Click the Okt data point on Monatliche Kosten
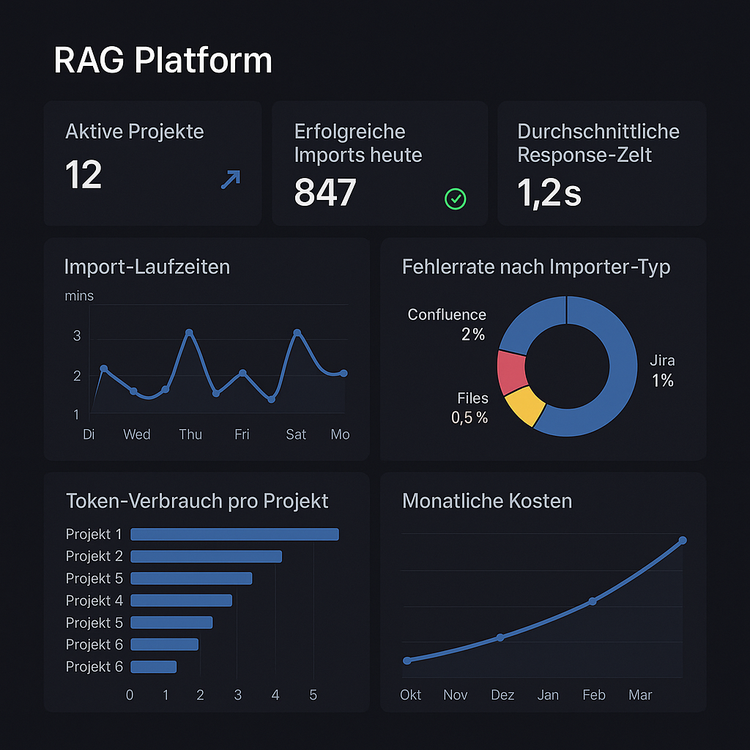The height and width of the screenshot is (750, 750). [407, 660]
